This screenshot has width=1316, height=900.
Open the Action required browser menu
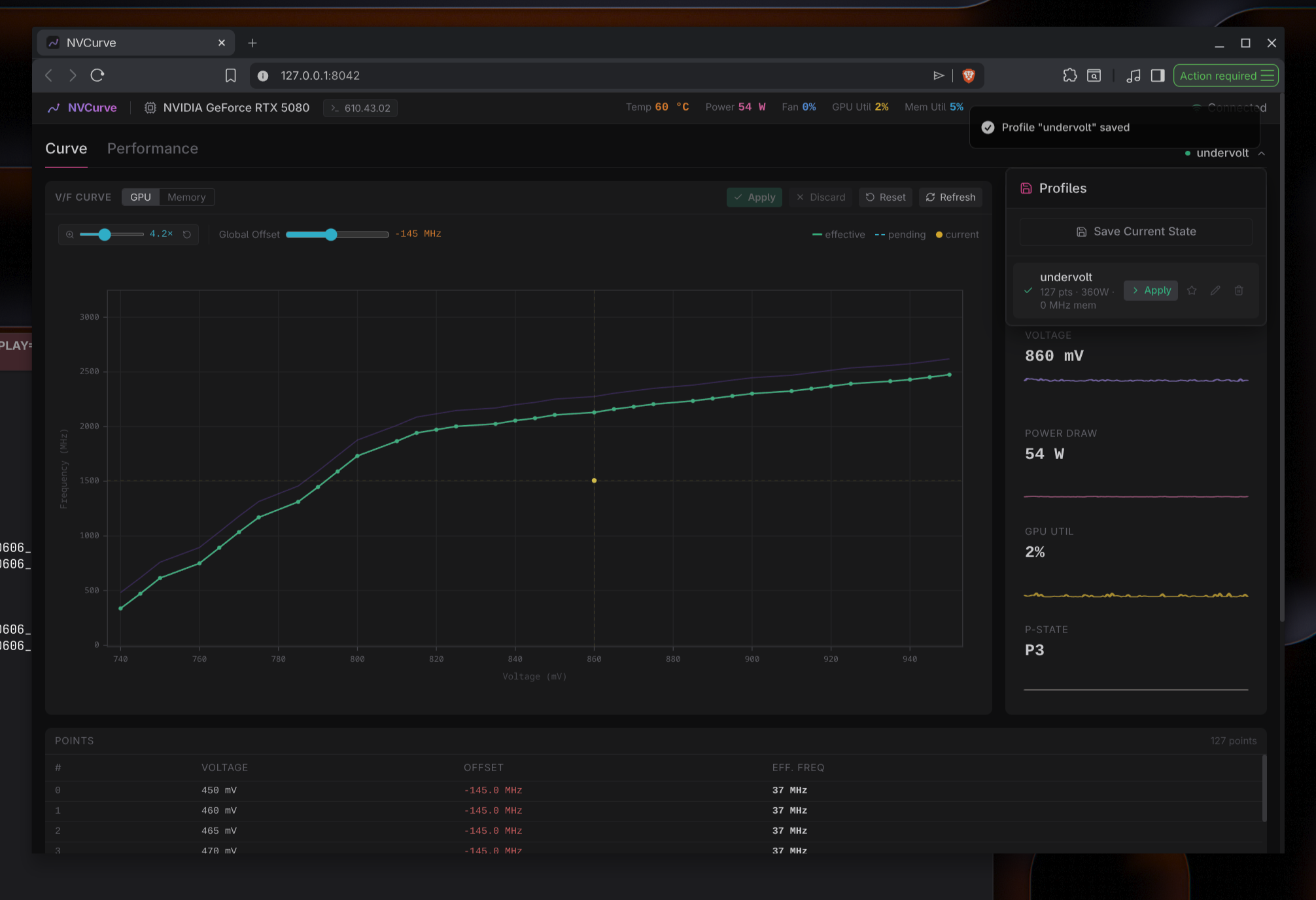tap(1226, 76)
